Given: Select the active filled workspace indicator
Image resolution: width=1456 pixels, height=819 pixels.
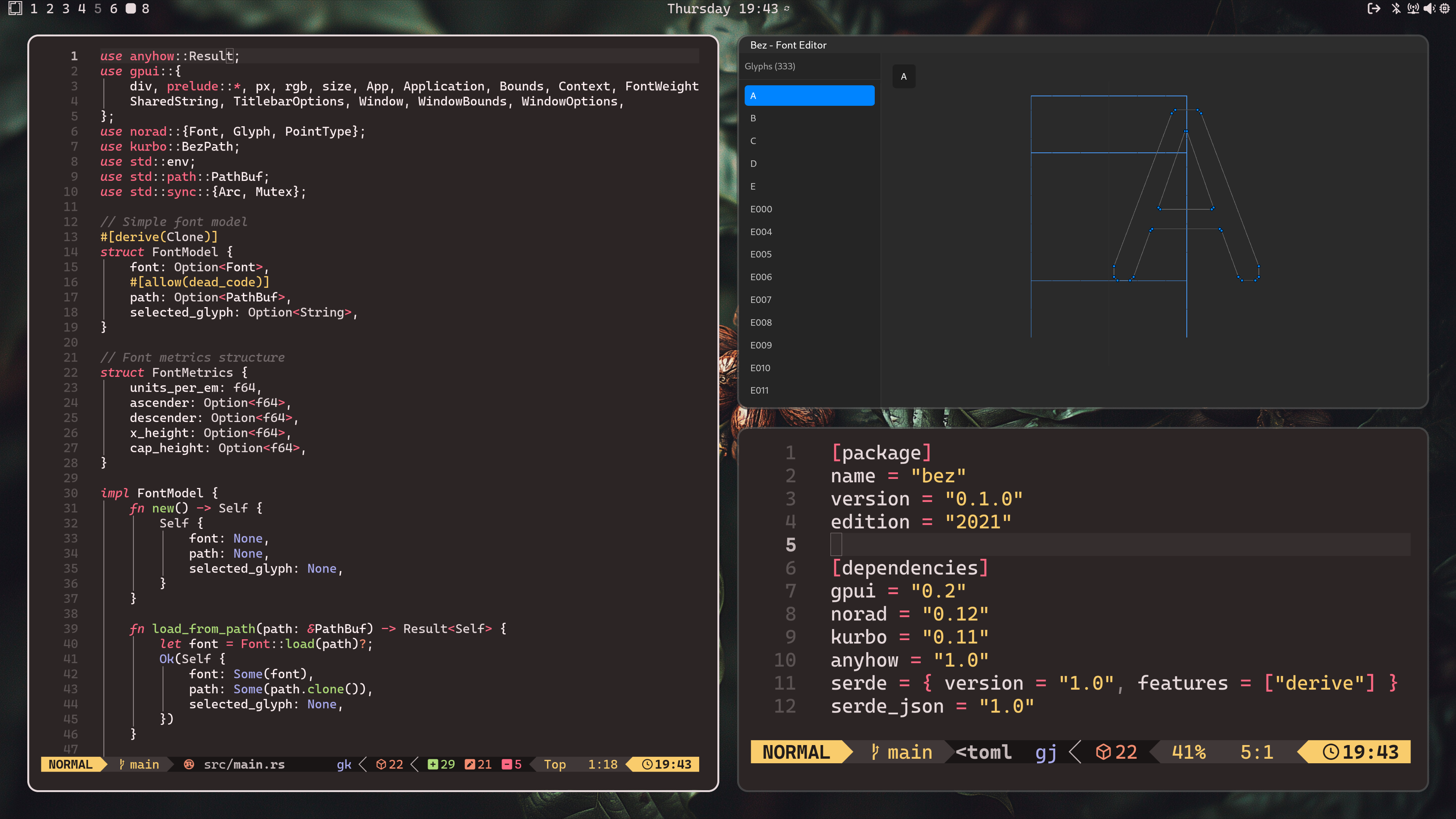Looking at the screenshot, I should click(x=130, y=8).
